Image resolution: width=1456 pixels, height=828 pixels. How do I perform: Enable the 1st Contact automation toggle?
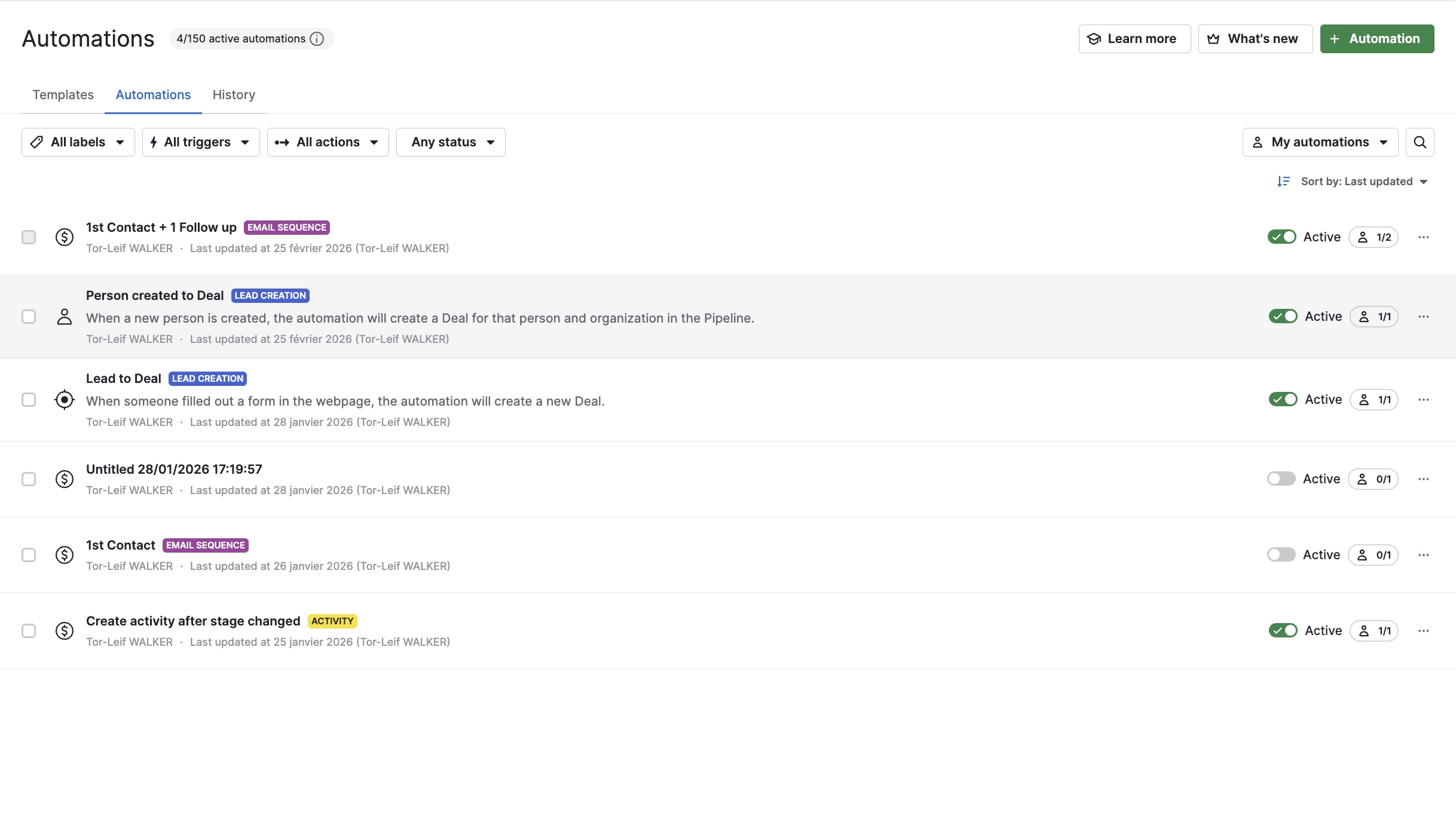pyautogui.click(x=1281, y=555)
